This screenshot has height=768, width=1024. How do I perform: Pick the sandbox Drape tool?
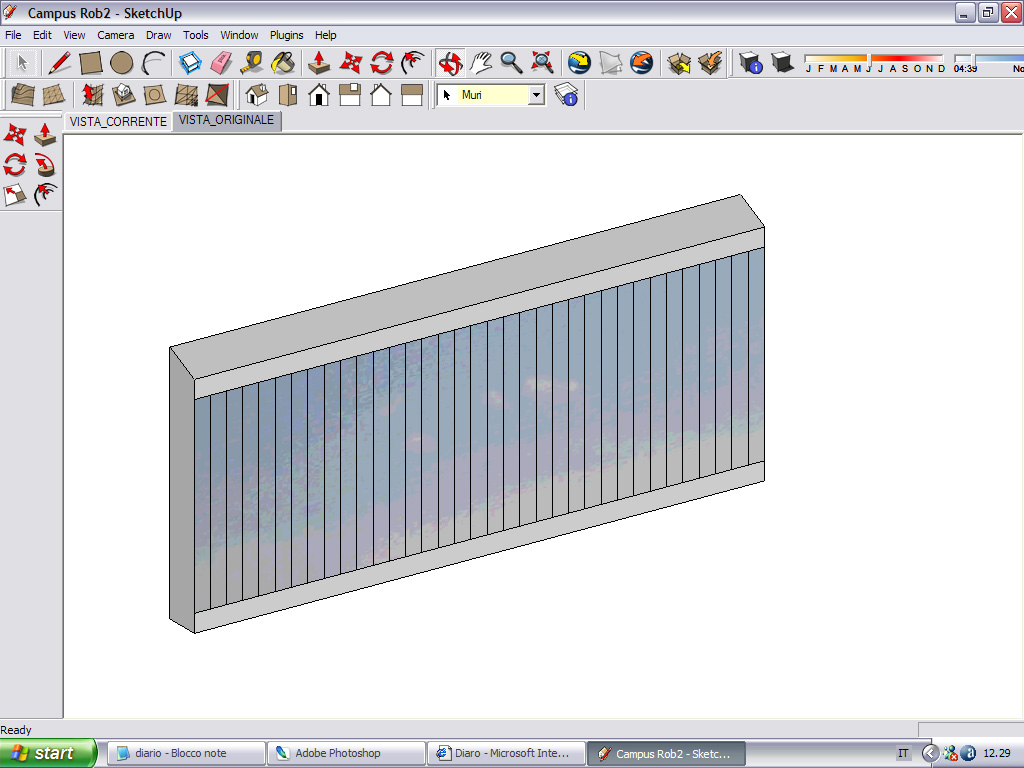(154, 95)
